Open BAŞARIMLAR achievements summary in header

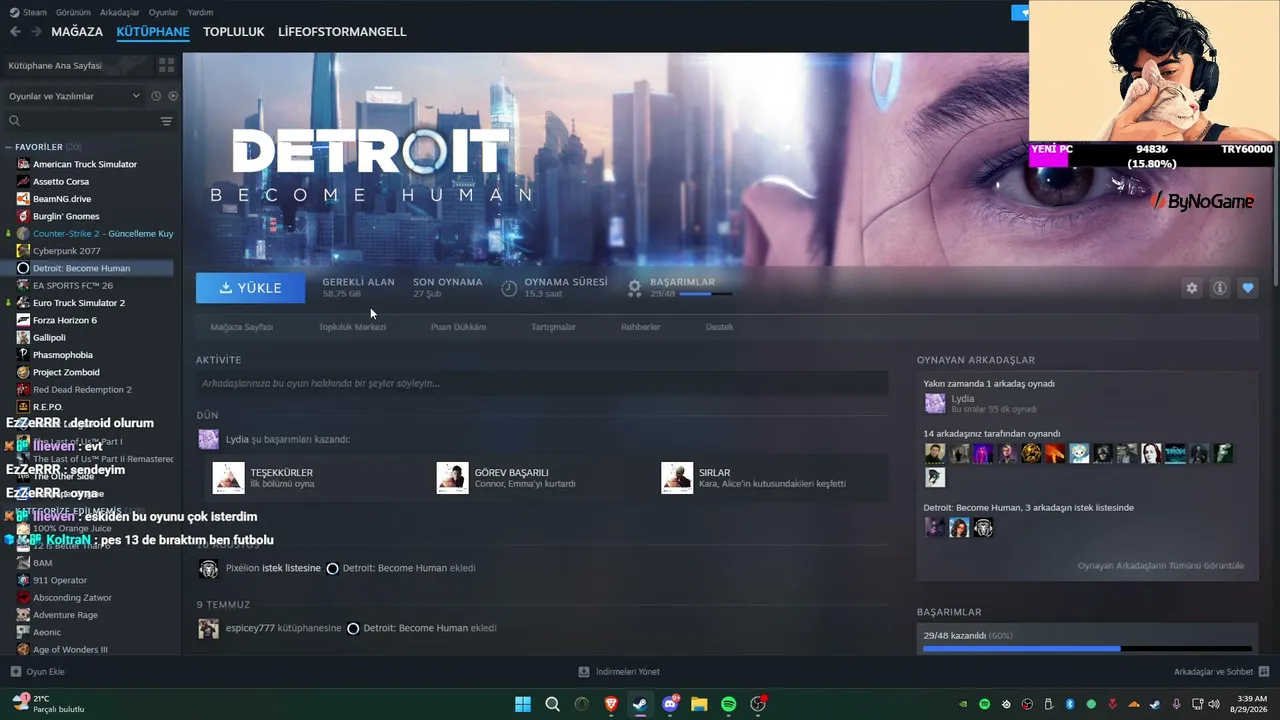(680, 288)
